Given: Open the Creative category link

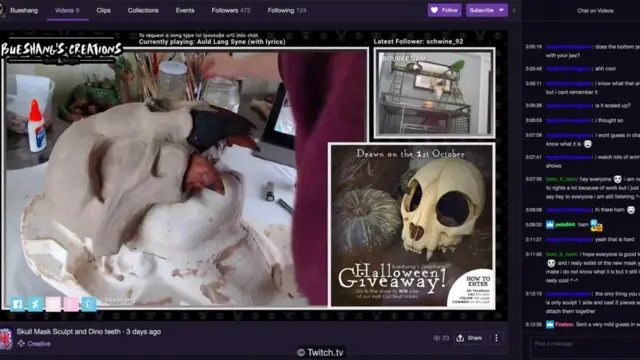Looking at the screenshot, I should (x=39, y=344).
